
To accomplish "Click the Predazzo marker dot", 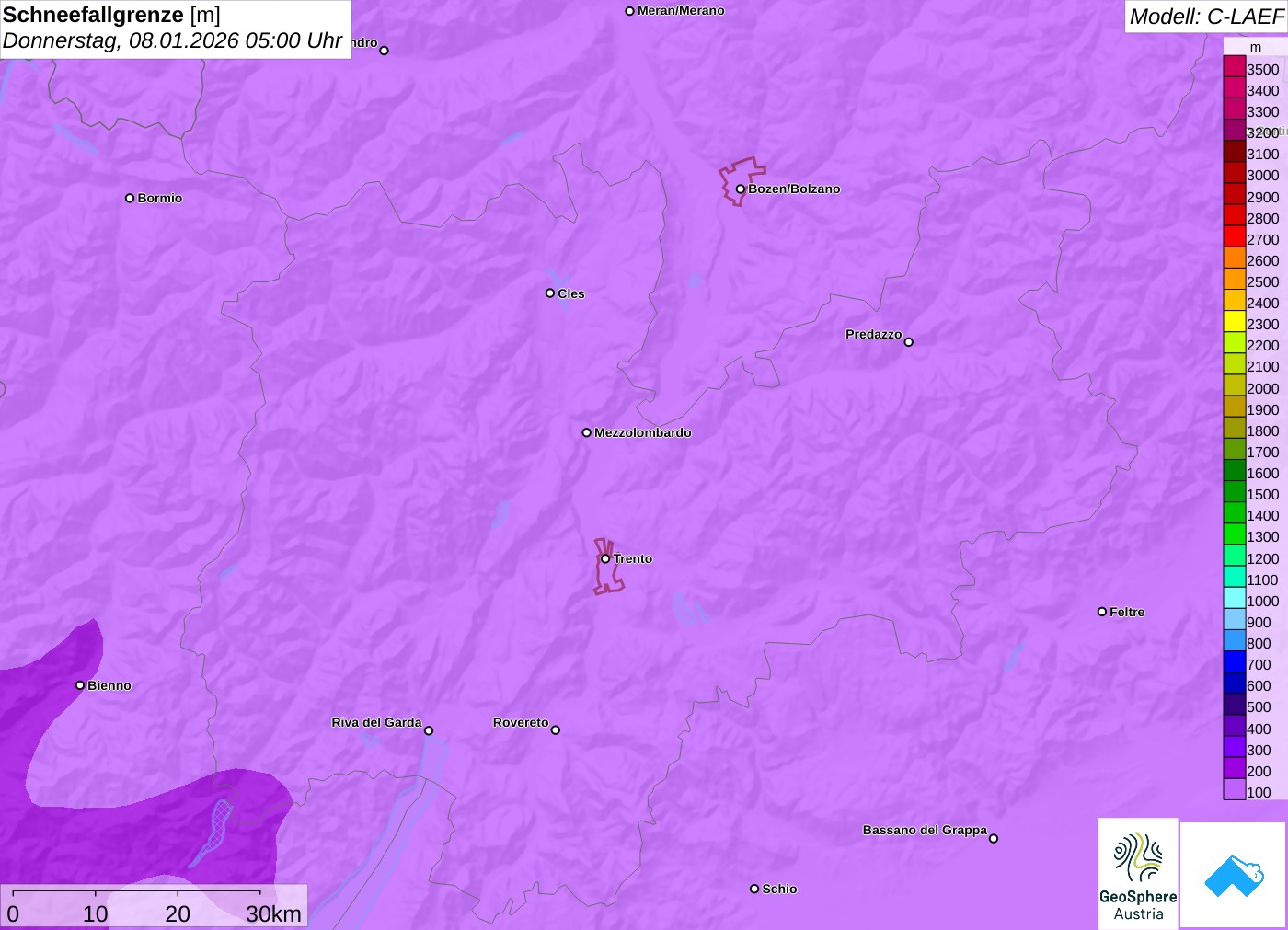I will click(x=909, y=342).
